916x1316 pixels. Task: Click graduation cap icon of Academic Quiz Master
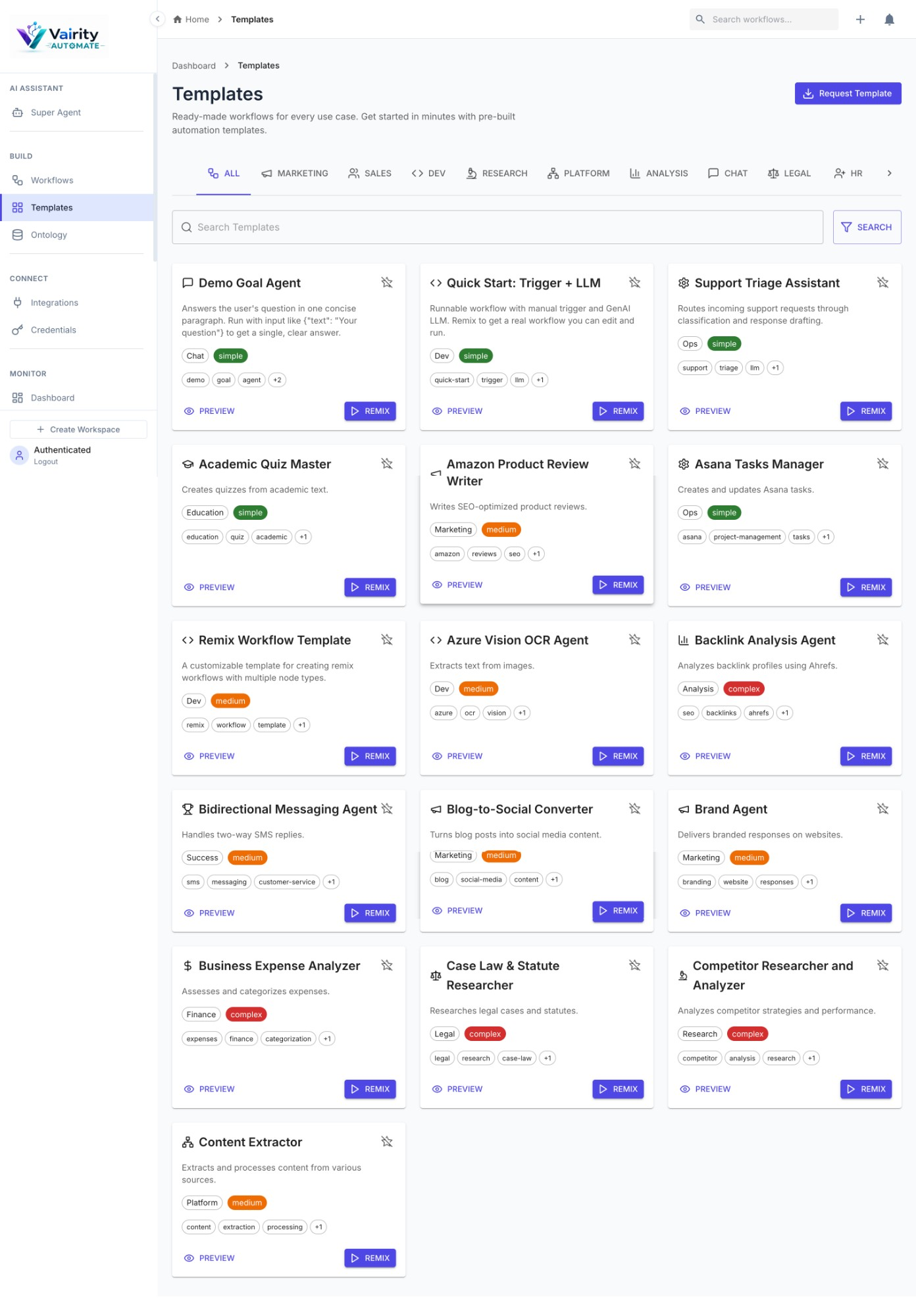point(188,465)
